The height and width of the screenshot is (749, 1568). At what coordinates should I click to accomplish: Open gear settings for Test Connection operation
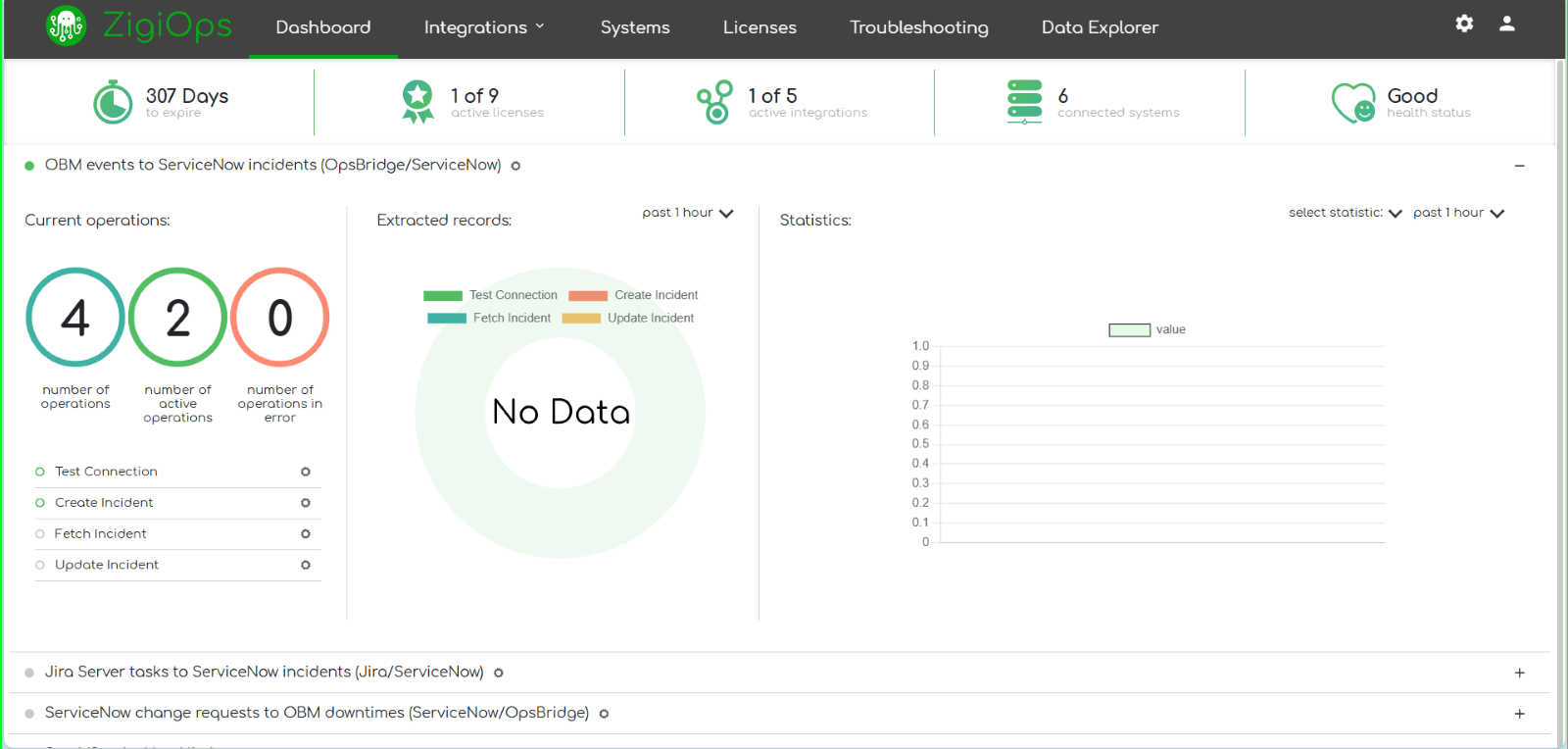pyautogui.click(x=306, y=472)
